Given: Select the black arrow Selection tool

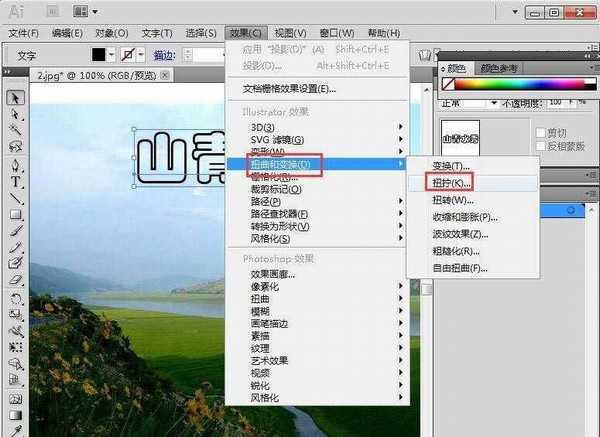Looking at the screenshot, I should click(x=16, y=98).
